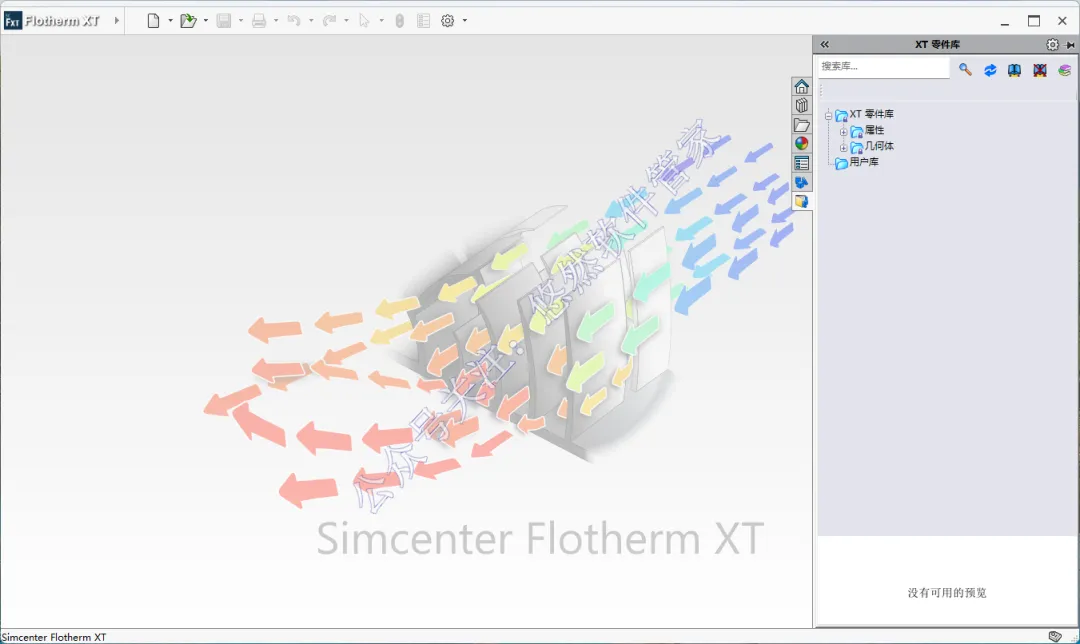Viewport: 1080px width, 644px height.
Task: Select the 属性 tree item
Action: (874, 130)
